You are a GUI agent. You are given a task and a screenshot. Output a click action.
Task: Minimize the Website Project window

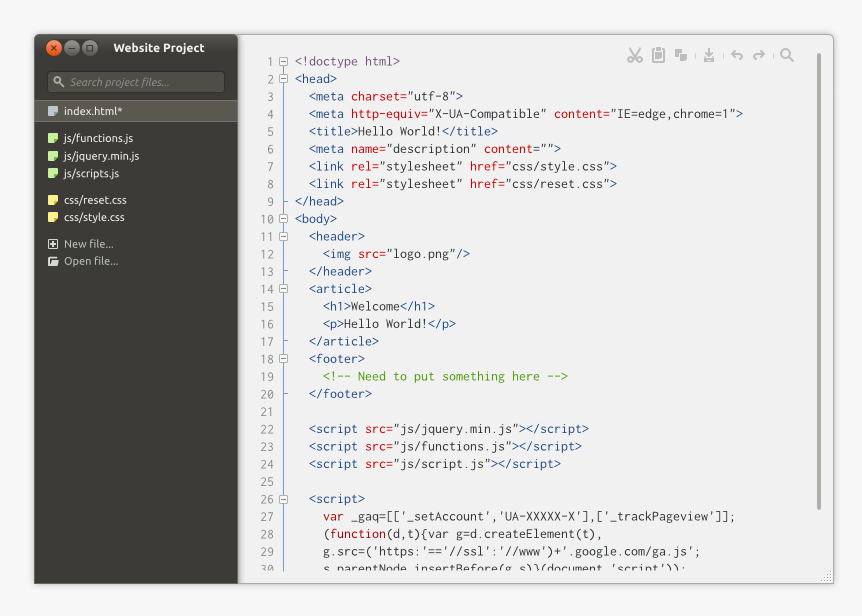(72, 48)
